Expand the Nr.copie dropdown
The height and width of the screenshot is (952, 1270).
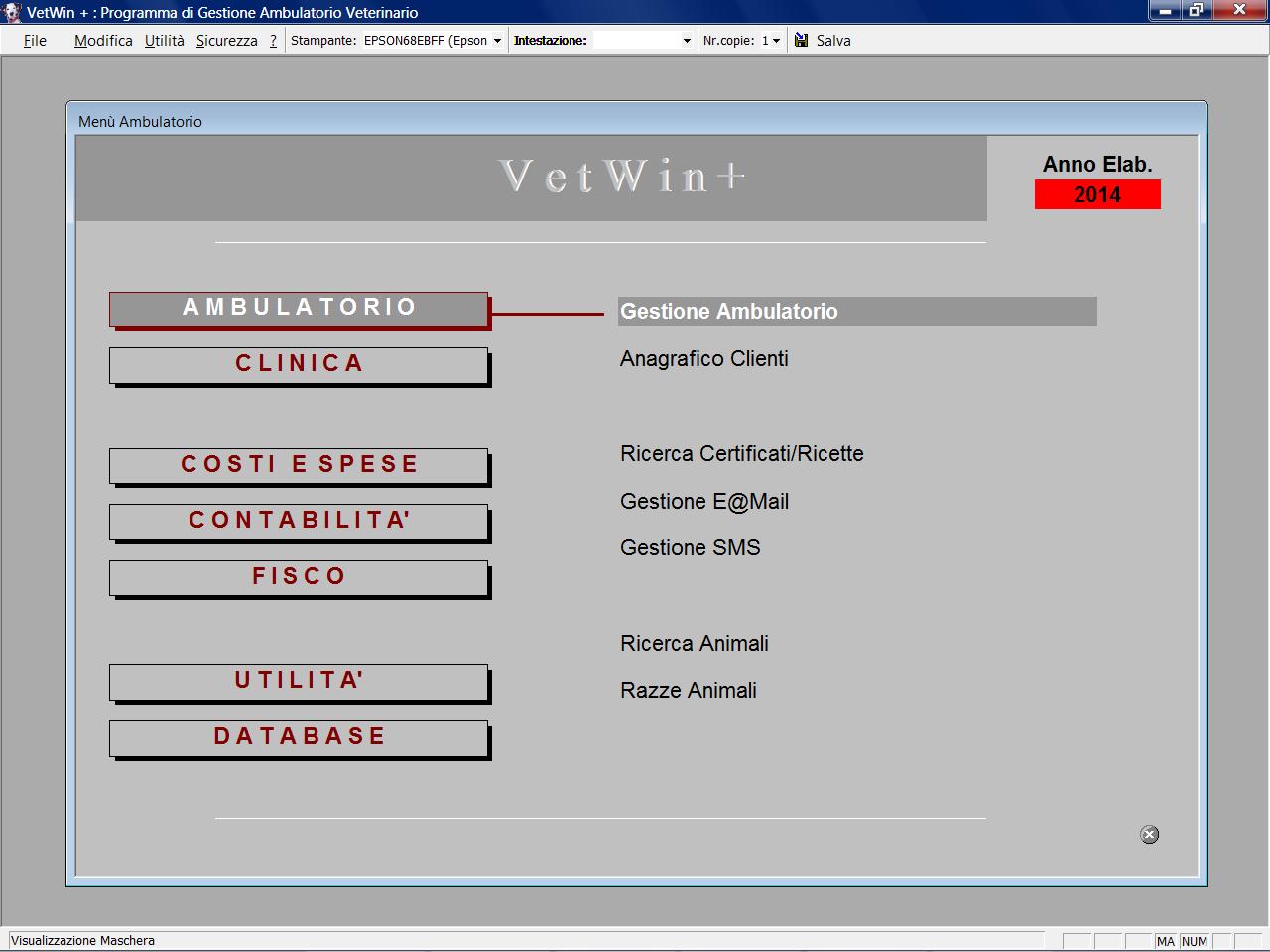click(776, 41)
